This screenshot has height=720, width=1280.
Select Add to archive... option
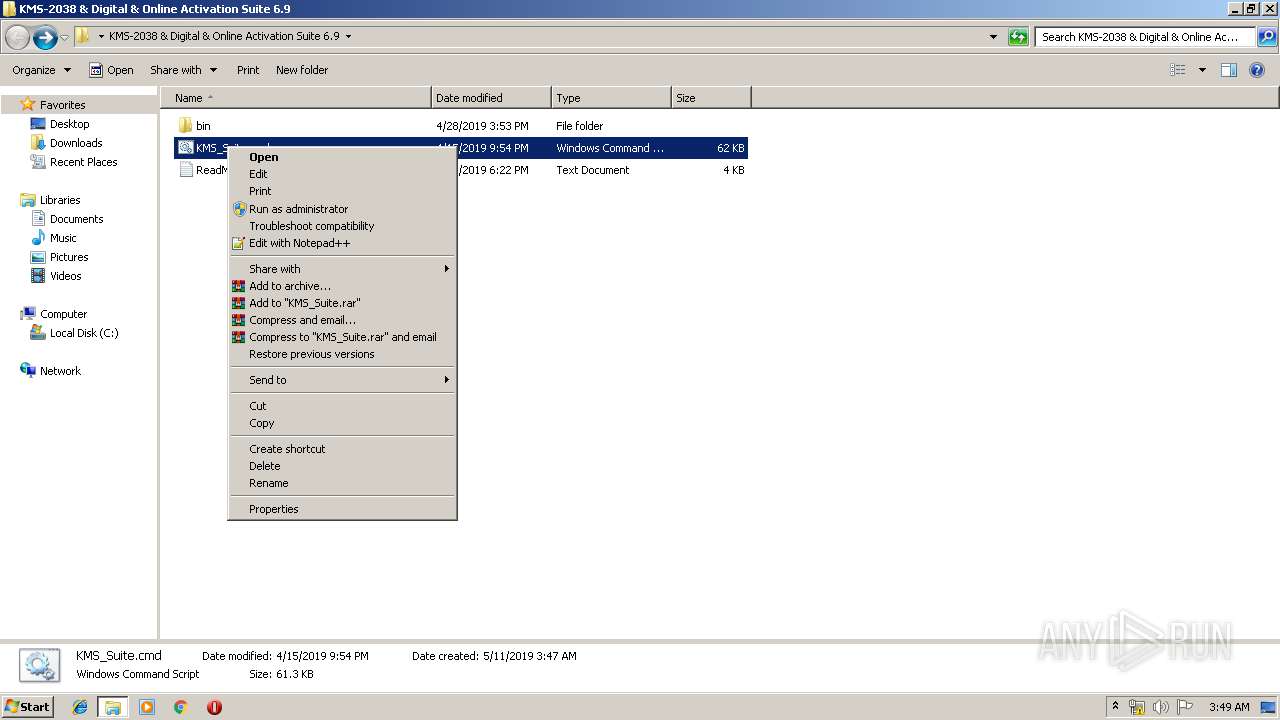(342, 286)
